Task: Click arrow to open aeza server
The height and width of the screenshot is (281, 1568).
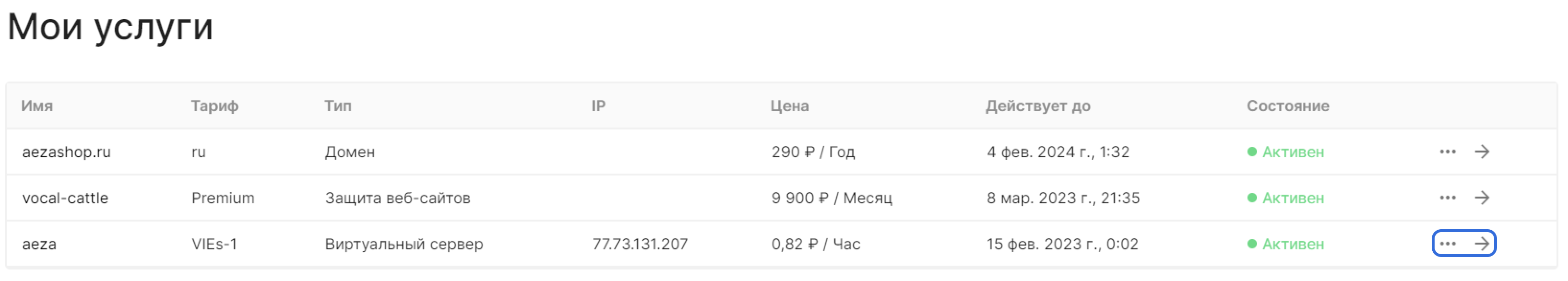Action: pyautogui.click(x=1482, y=244)
